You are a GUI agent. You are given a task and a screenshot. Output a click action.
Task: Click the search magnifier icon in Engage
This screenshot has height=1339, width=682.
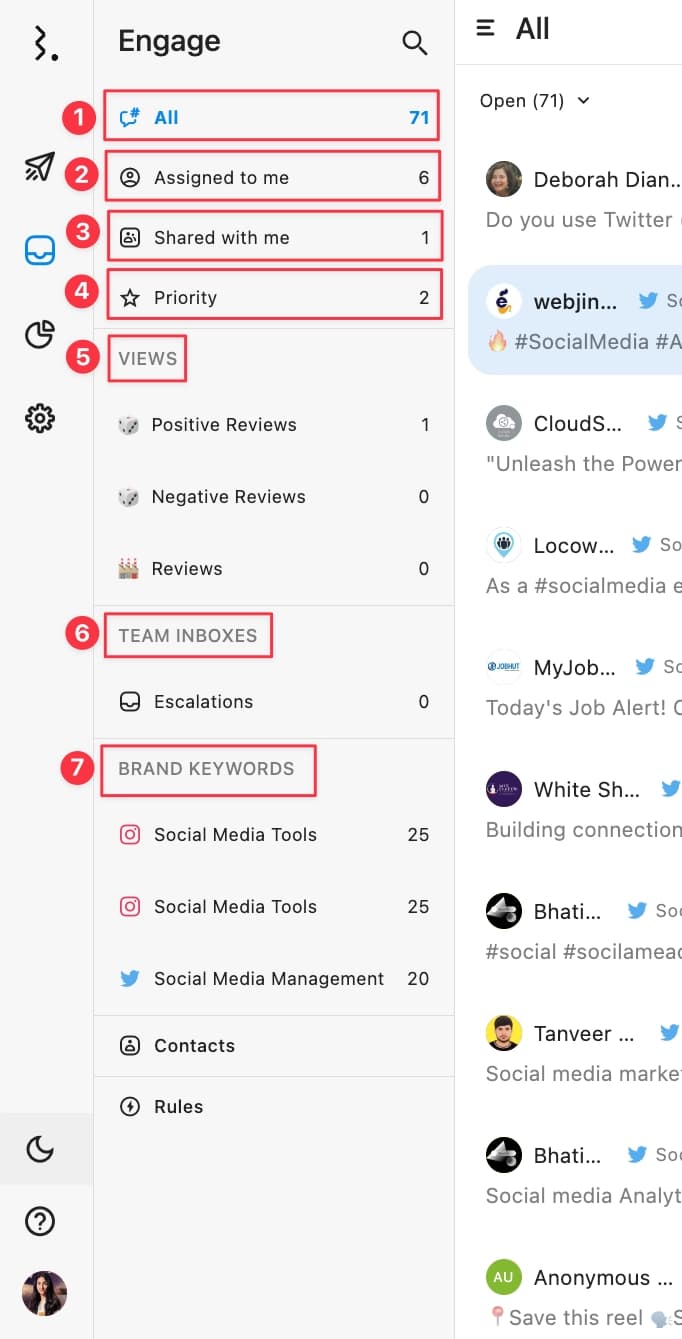click(414, 42)
